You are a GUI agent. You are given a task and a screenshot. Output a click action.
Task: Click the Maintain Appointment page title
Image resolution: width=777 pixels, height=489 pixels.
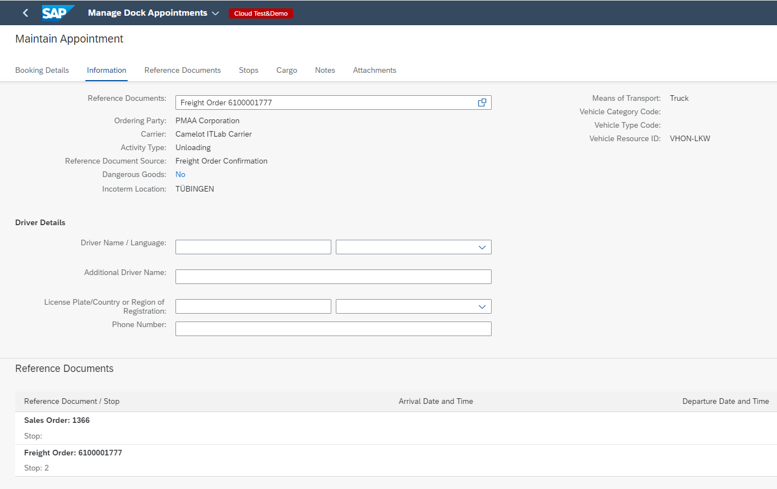(69, 39)
